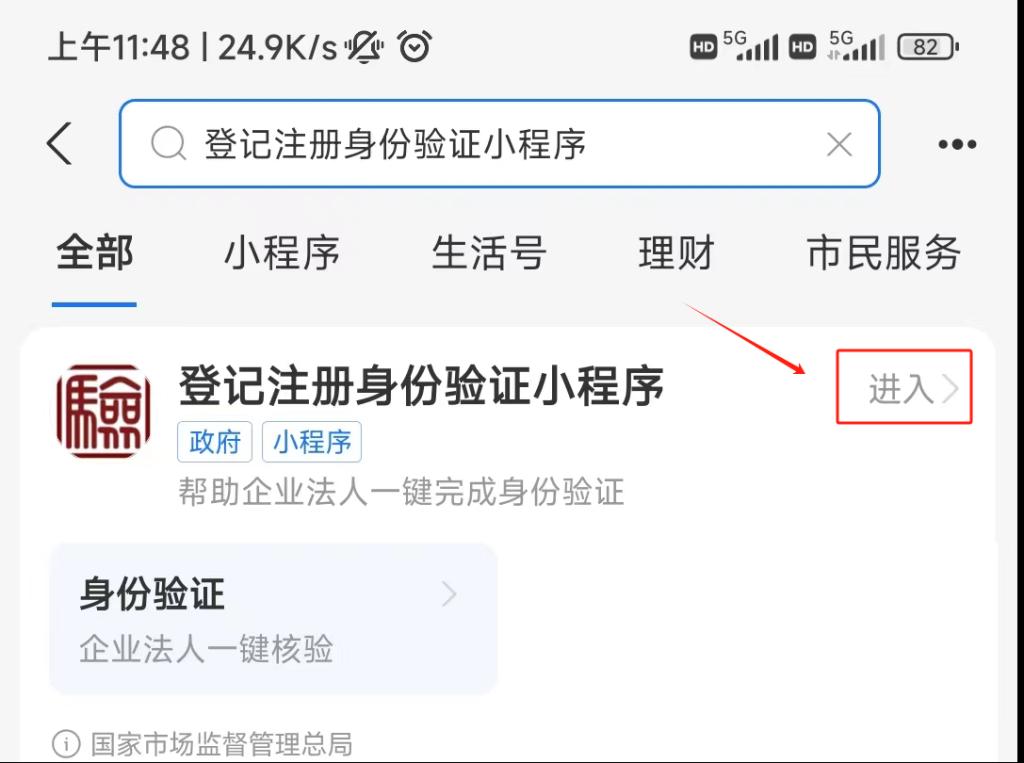Switch to the 理财 tab
The image size is (1024, 763).
[x=676, y=253]
